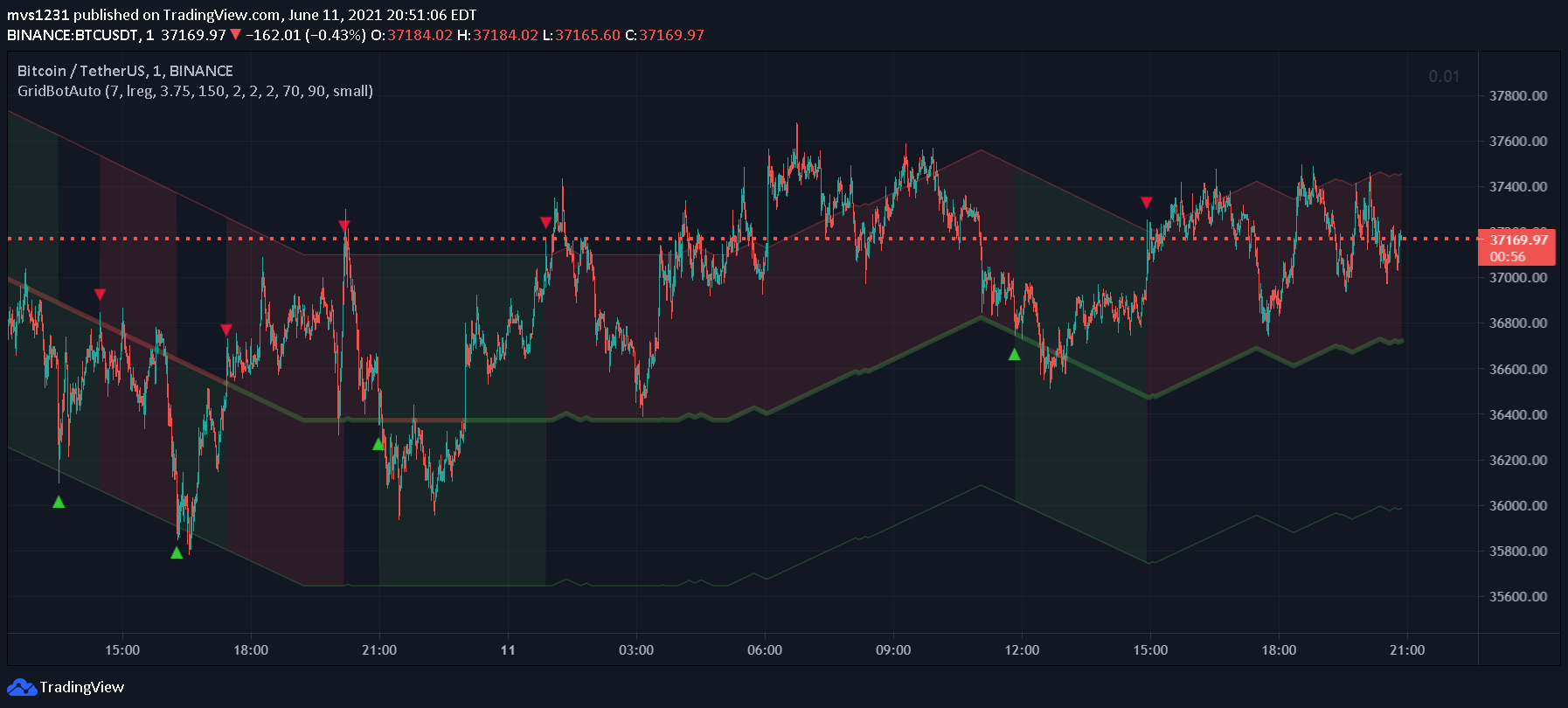Click the 36200.00 price axis label
This screenshot has width=1568, height=708.
click(1518, 460)
